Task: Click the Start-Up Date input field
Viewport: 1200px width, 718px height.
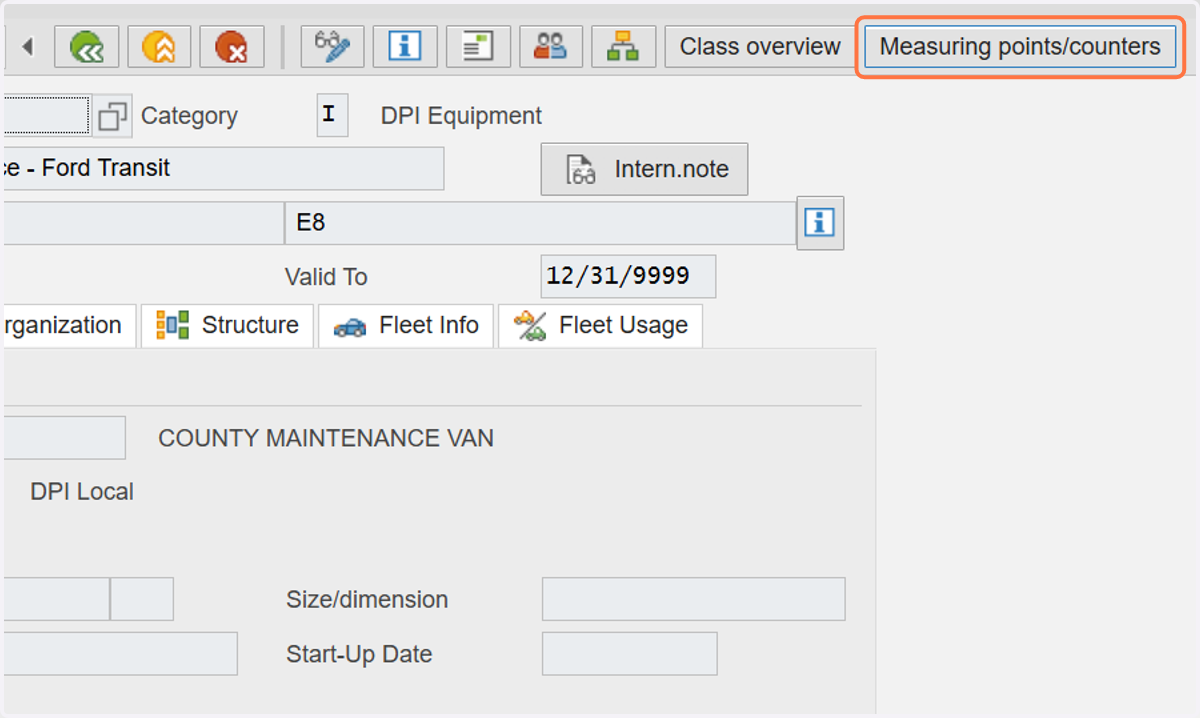Action: pyautogui.click(x=629, y=654)
